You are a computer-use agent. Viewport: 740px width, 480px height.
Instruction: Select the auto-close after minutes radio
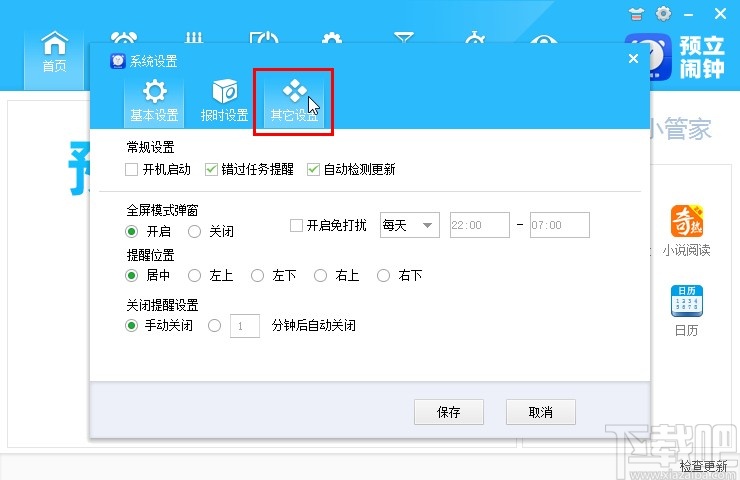click(x=215, y=326)
